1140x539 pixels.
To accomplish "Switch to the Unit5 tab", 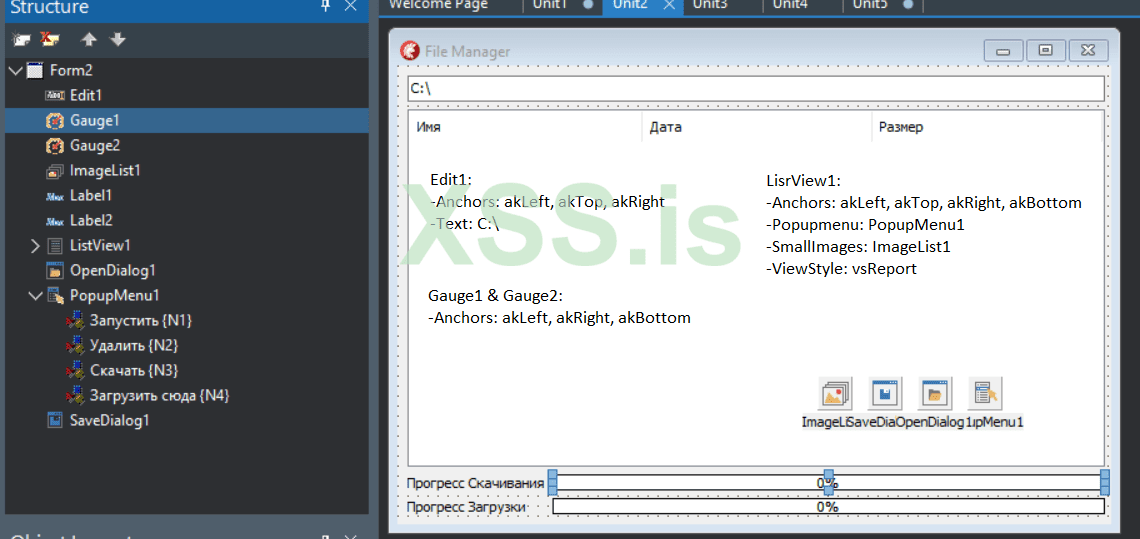I will 870,4.
